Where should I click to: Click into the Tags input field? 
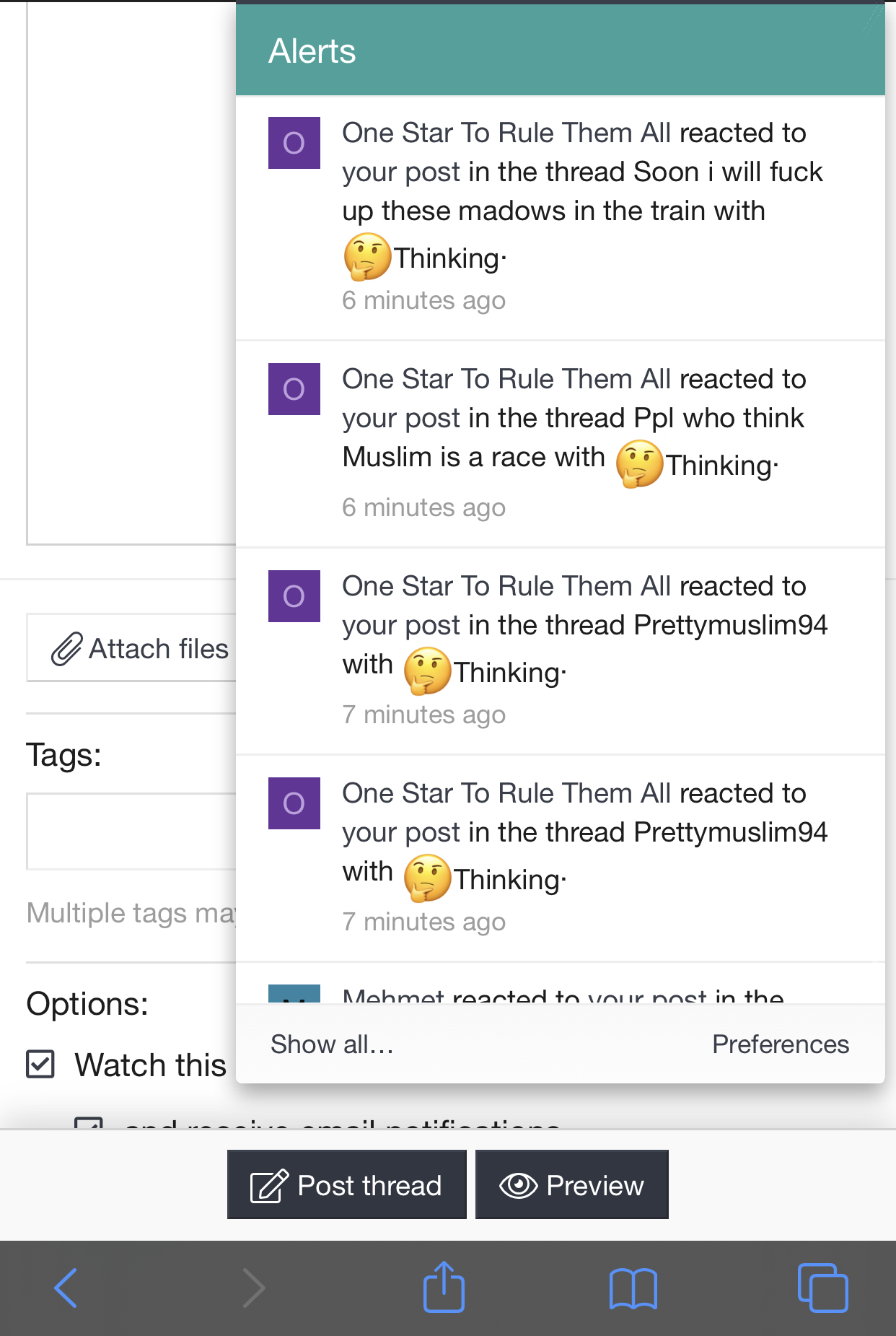tap(131, 831)
